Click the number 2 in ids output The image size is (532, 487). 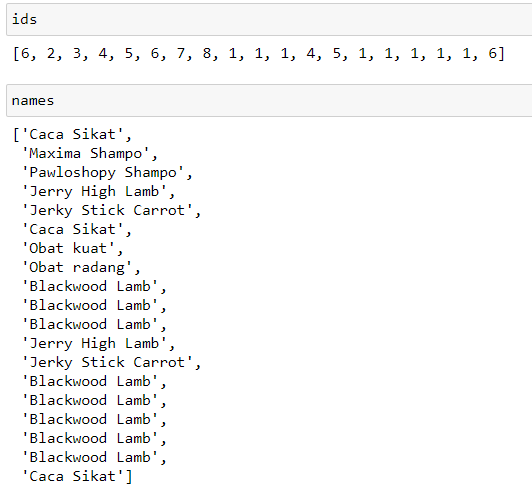[51, 54]
